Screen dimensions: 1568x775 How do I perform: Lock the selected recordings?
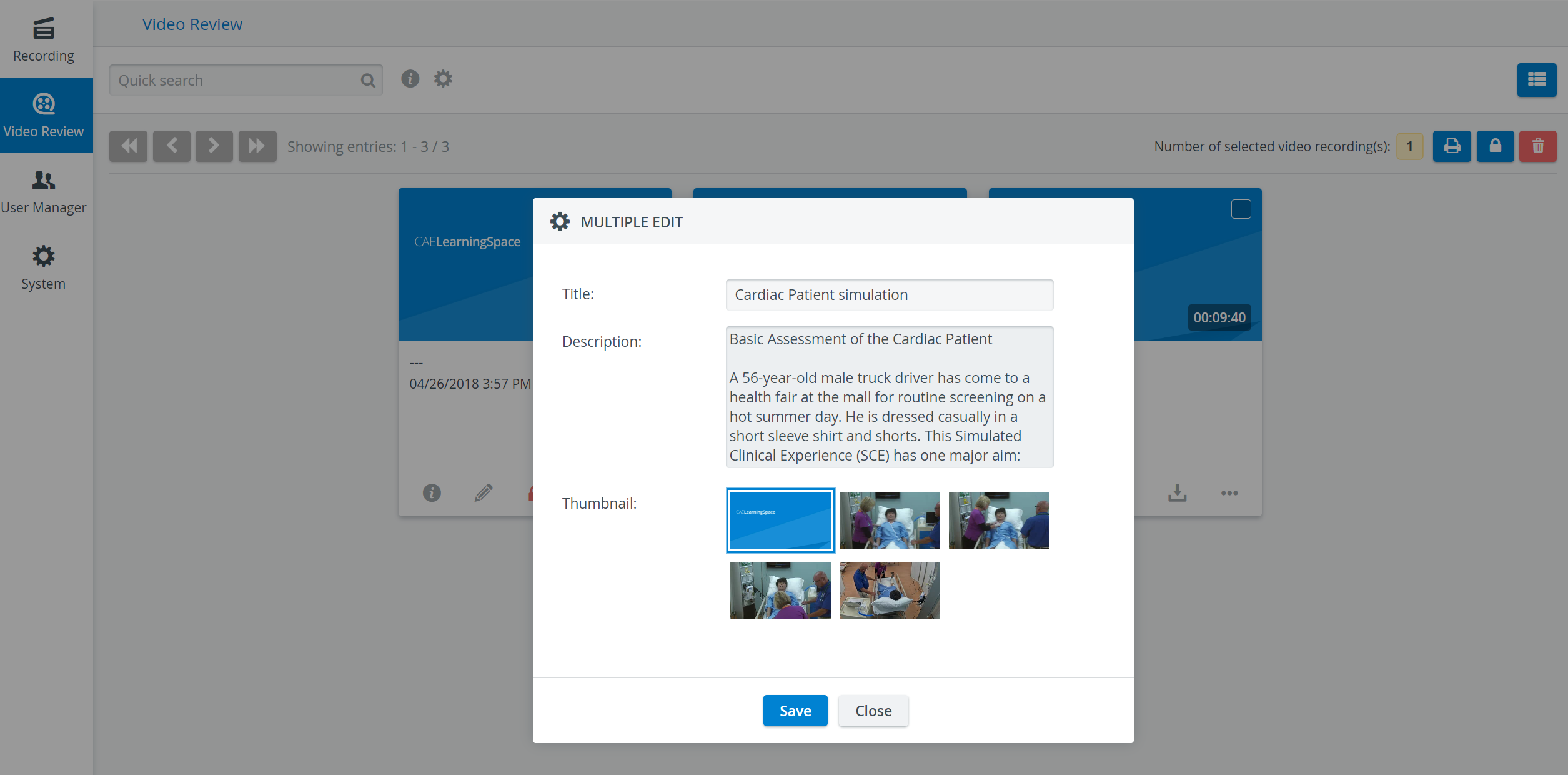1495,146
